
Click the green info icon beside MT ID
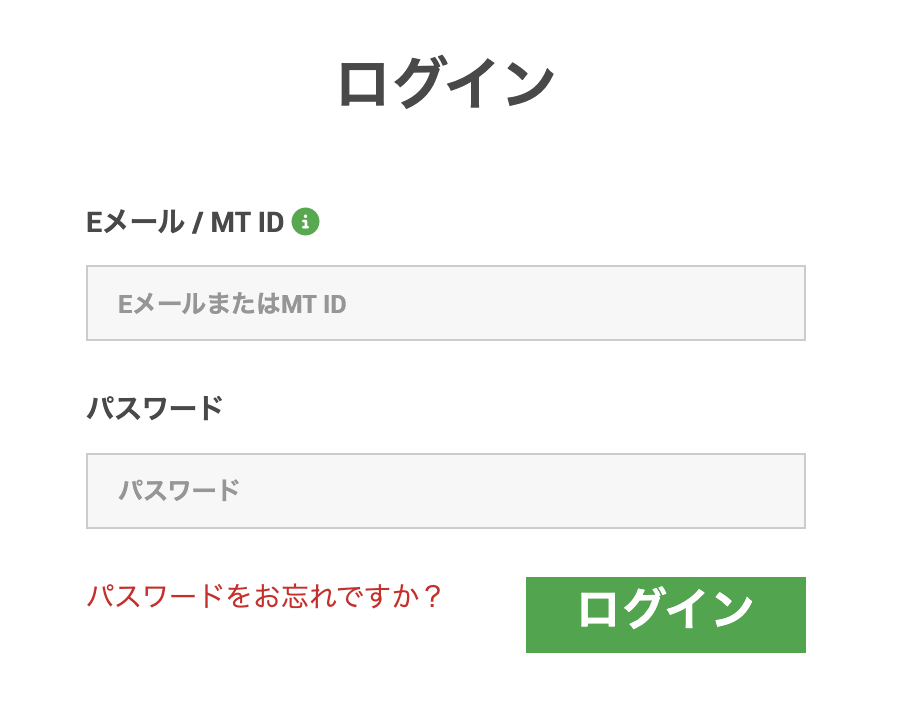tap(305, 222)
